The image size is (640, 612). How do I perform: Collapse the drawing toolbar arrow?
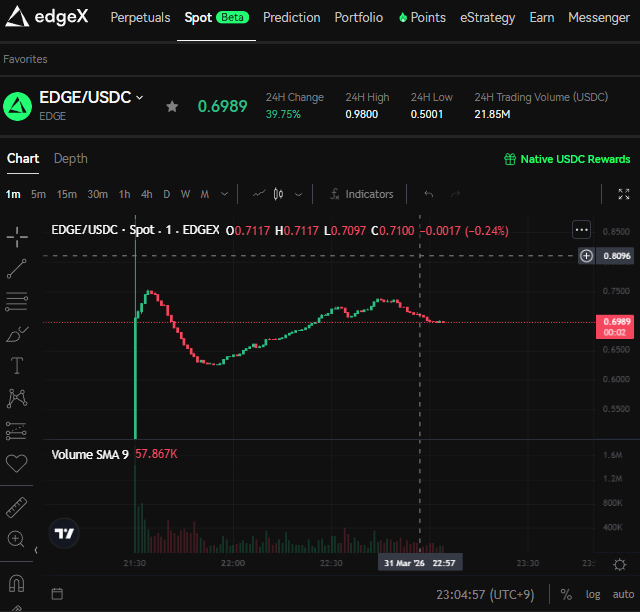coord(36,550)
